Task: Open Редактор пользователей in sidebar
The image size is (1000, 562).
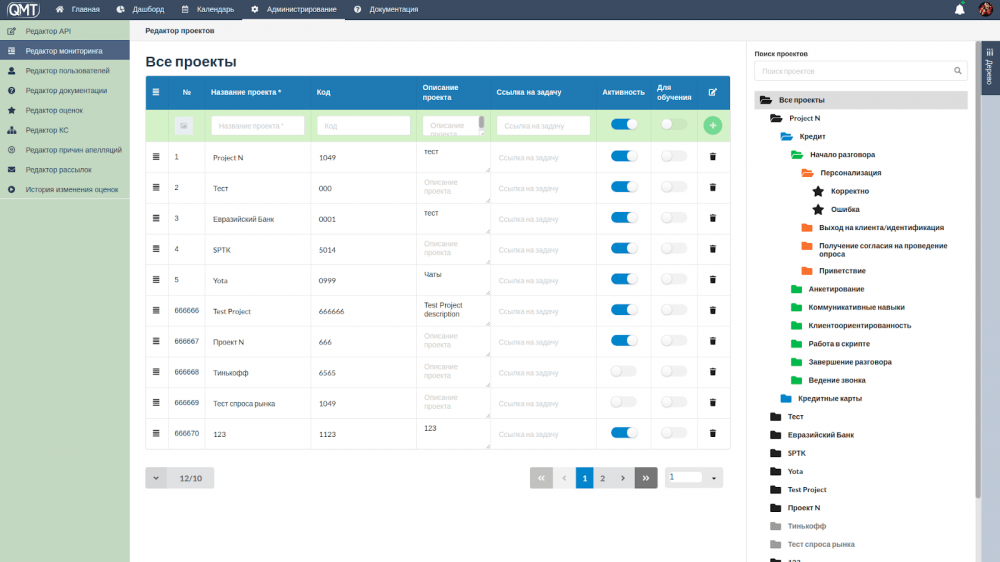Action: click(x=67, y=71)
